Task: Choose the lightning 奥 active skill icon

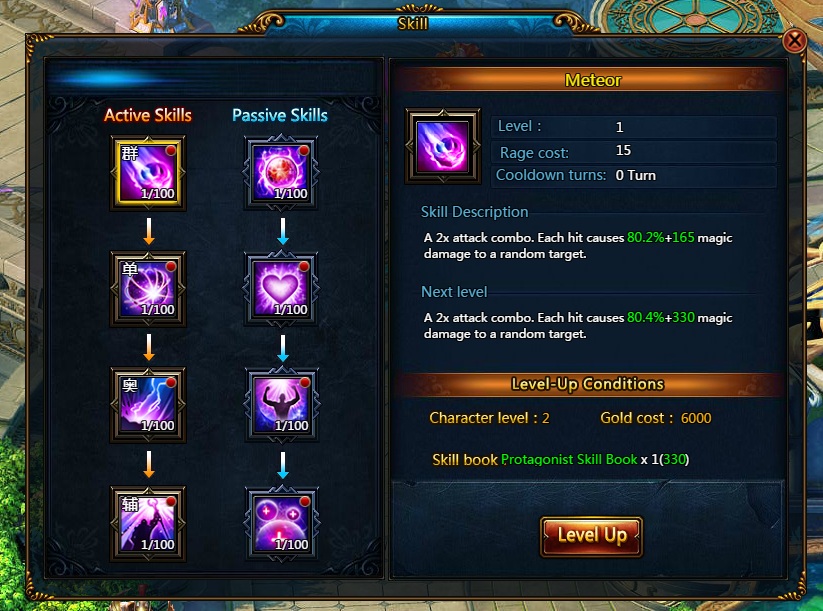Action: pos(148,405)
